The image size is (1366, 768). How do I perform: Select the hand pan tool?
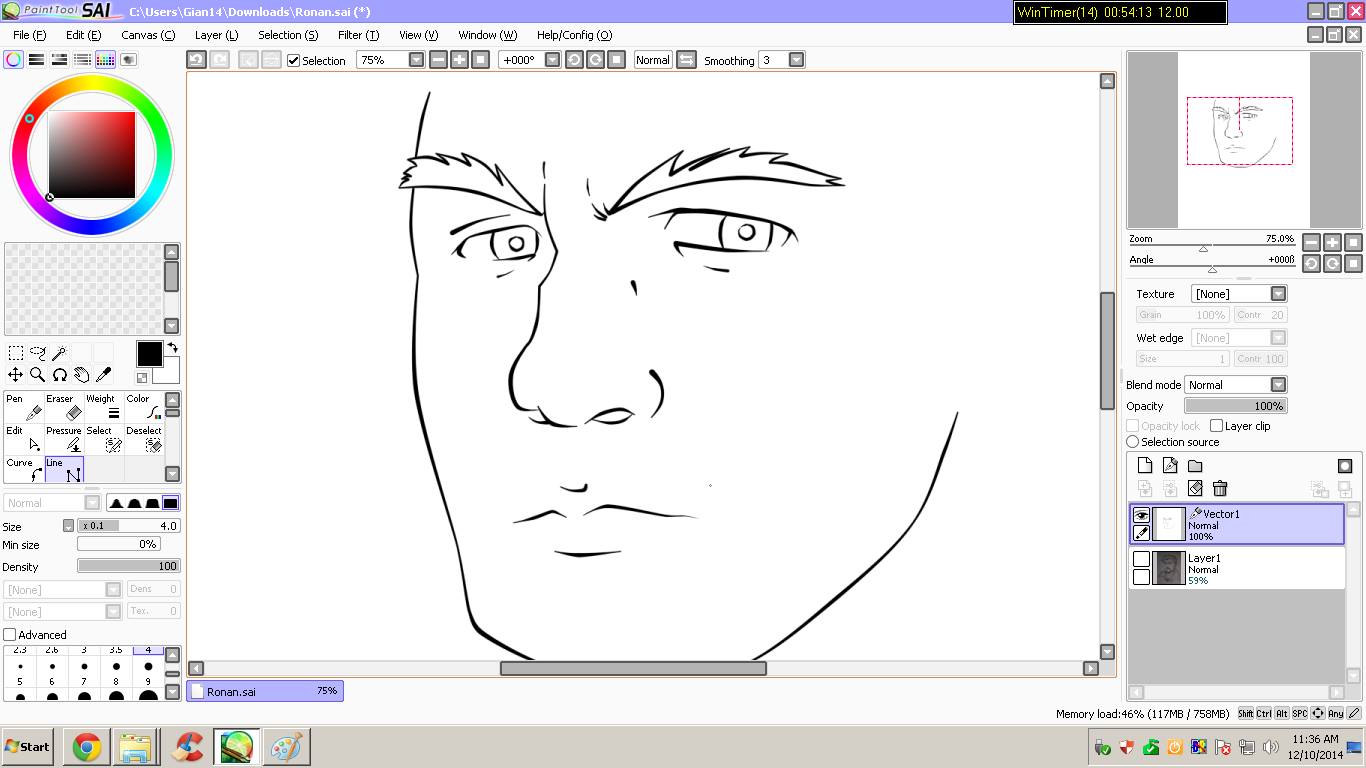82,375
